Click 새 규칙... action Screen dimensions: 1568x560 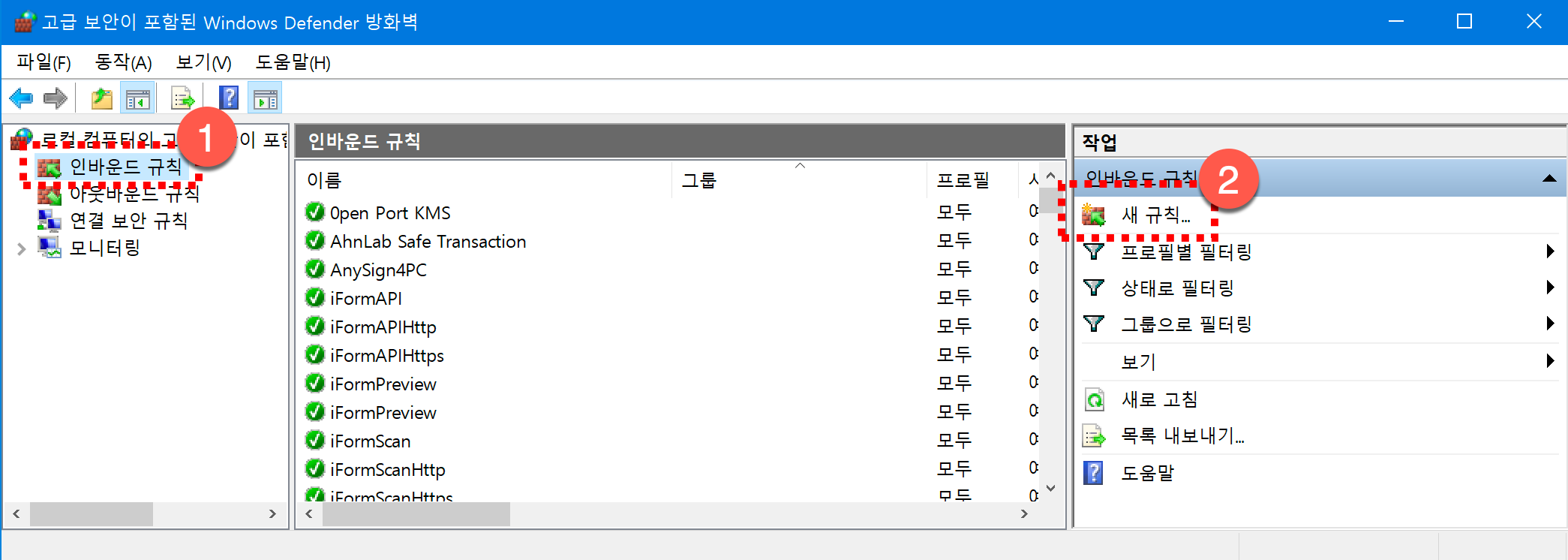1156,215
